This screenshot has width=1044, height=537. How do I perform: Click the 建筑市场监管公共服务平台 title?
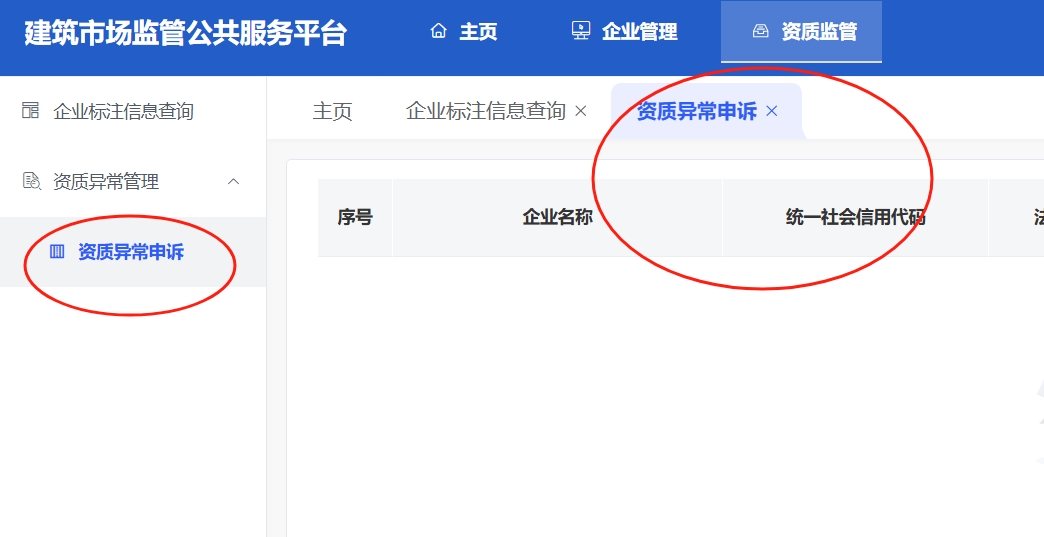click(186, 33)
